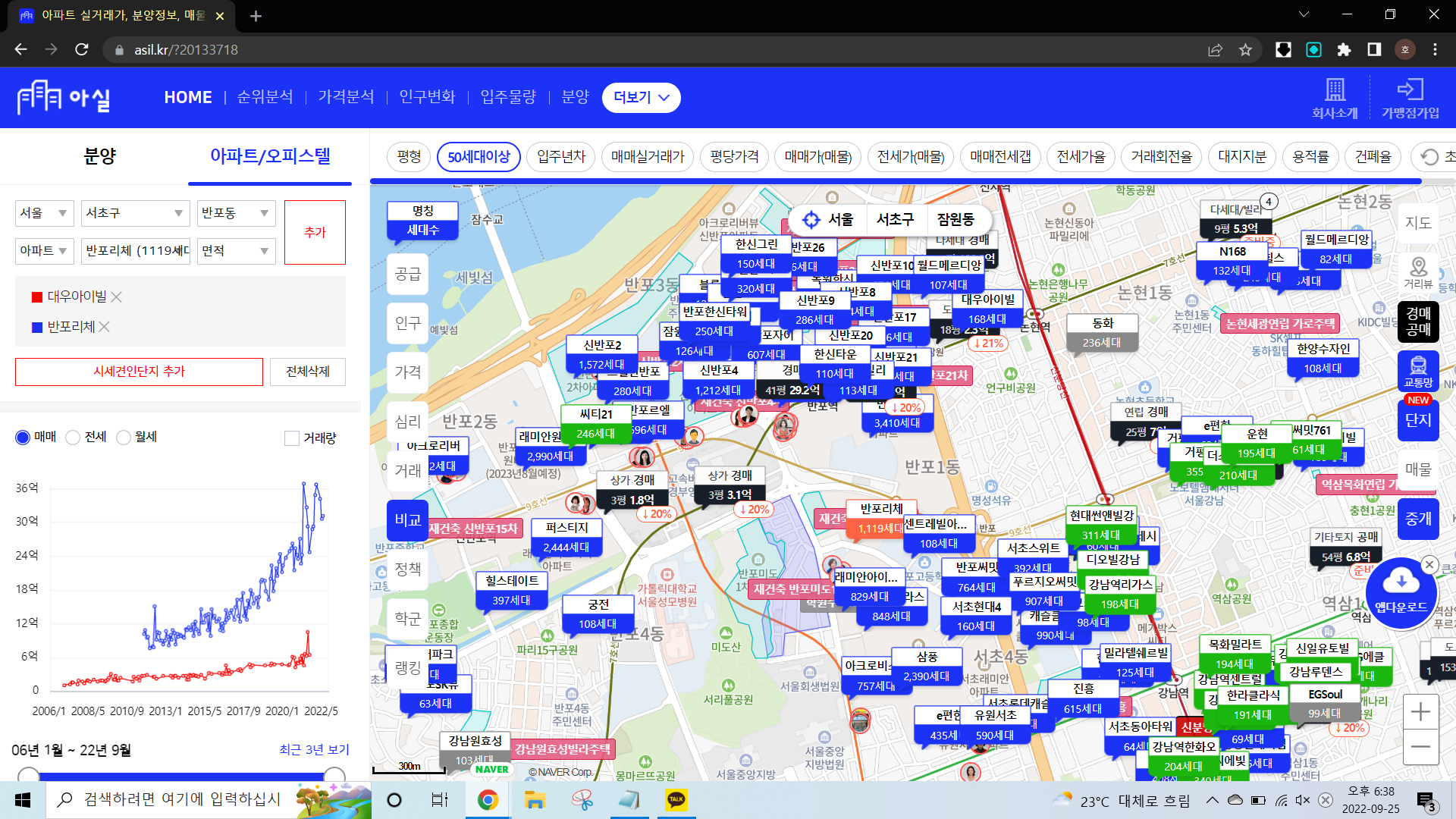This screenshot has width=1456, height=819.
Task: Zoom in the map with plus
Action: point(1420,711)
